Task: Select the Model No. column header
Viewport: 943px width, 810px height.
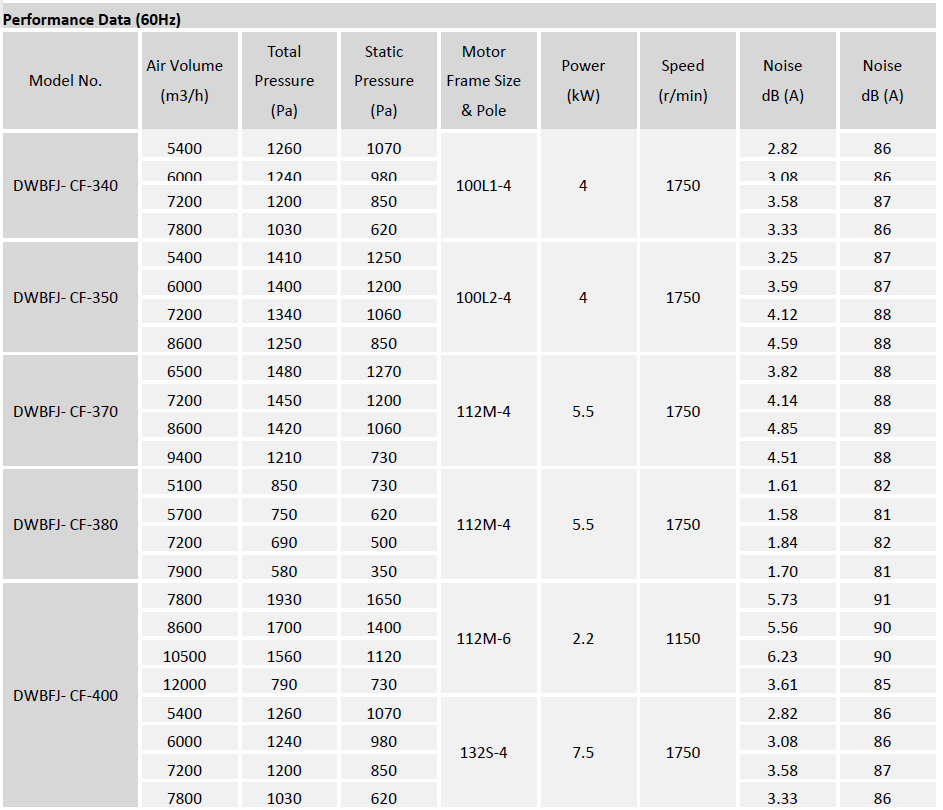Action: (x=66, y=81)
